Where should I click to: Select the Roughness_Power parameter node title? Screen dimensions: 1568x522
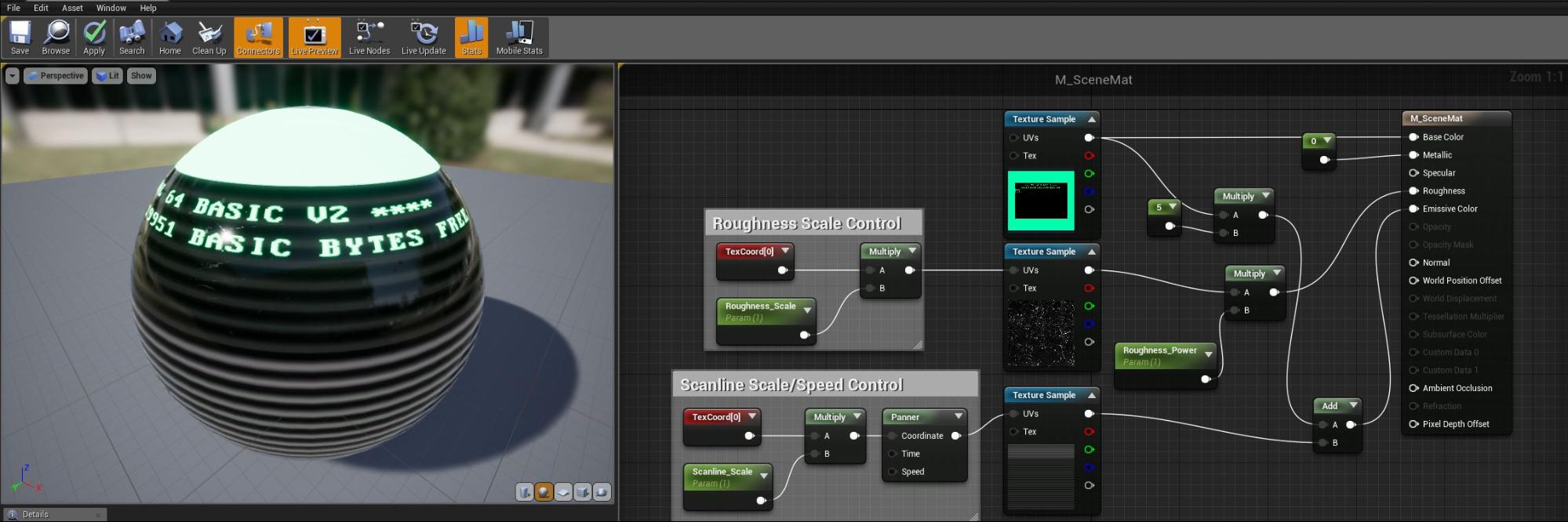point(1159,350)
